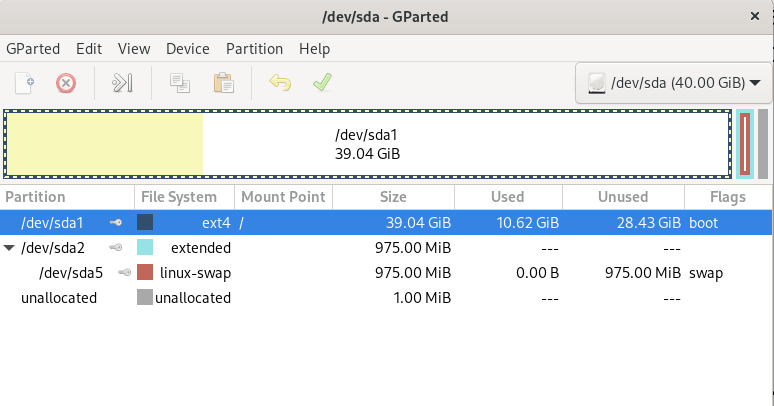Viewport: 774px width, 406px height.
Task: Open the Device menu
Action: [x=188, y=49]
